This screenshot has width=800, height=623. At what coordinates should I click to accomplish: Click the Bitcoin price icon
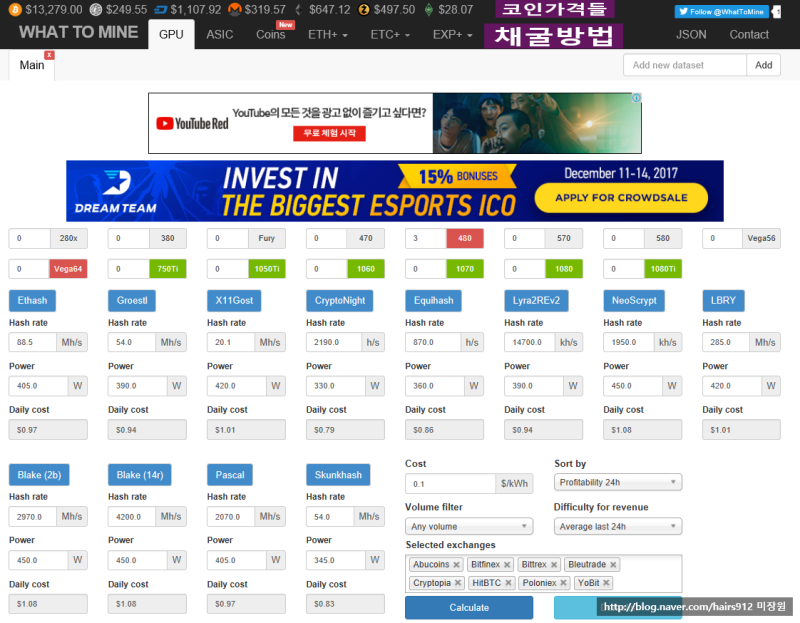[x=15, y=10]
